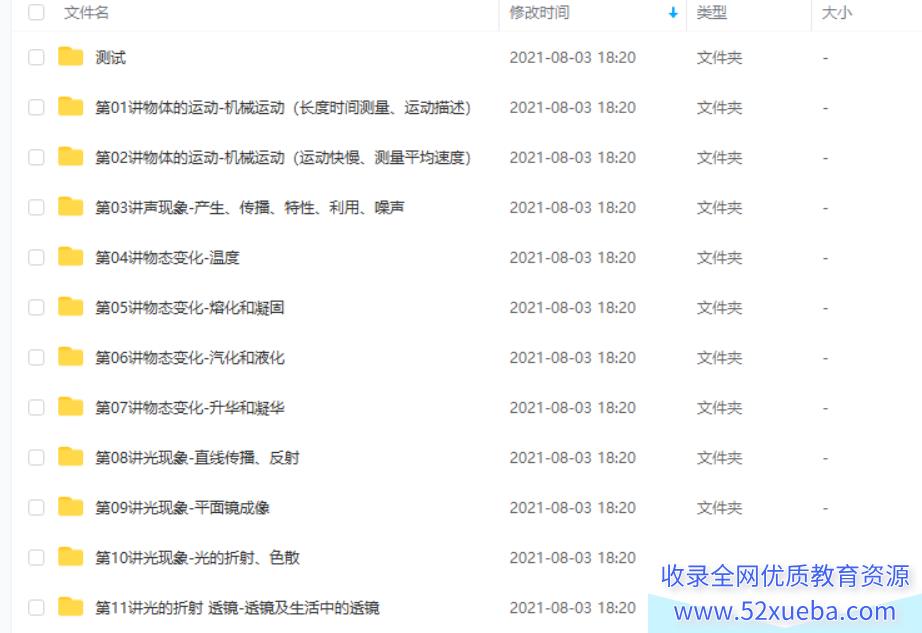Click the folder icon beside 第02讲物体的运动
Image resolution: width=922 pixels, height=633 pixels.
71,157
